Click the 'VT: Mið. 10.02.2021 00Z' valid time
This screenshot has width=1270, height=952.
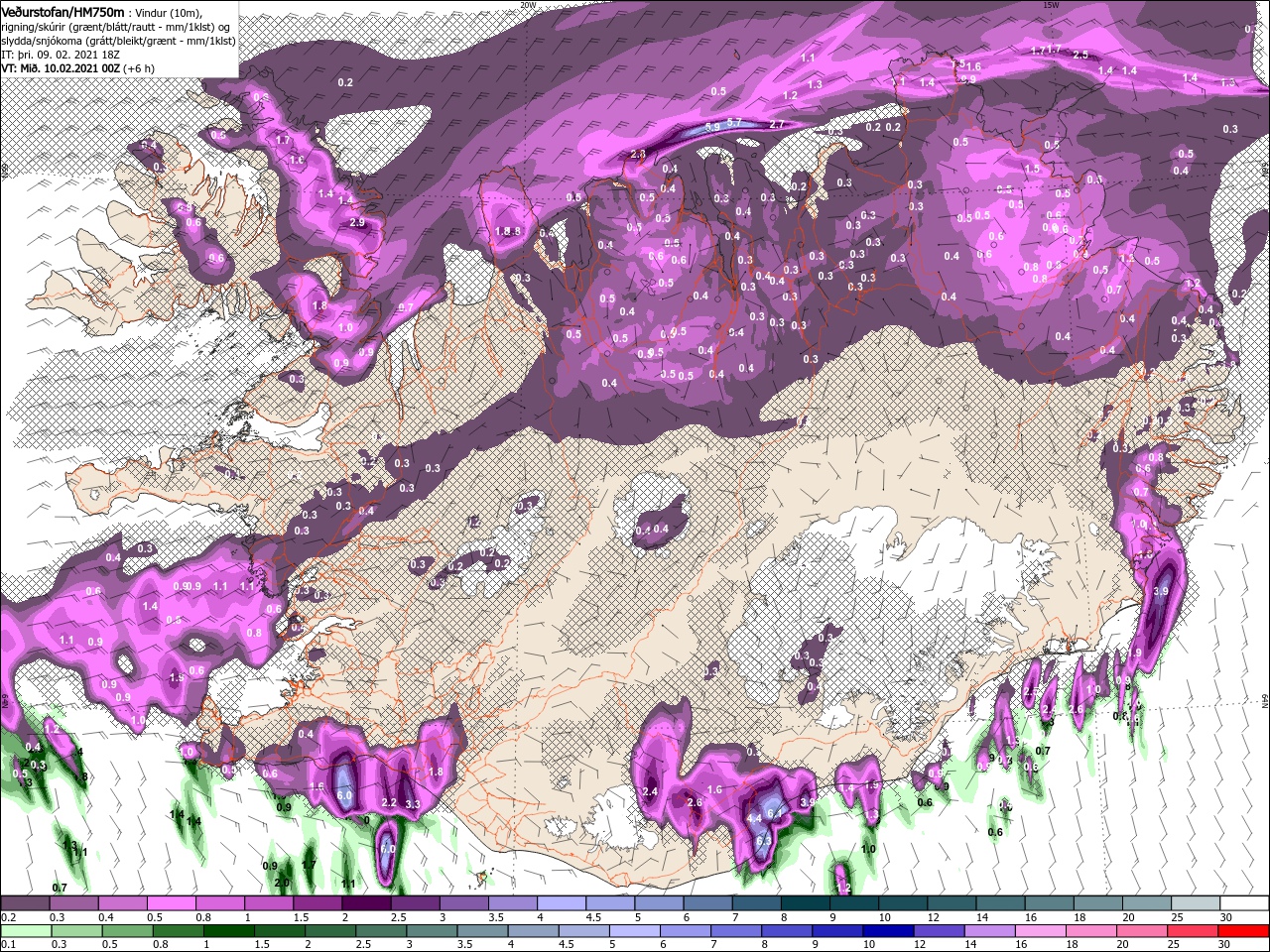pyautogui.click(x=61, y=68)
